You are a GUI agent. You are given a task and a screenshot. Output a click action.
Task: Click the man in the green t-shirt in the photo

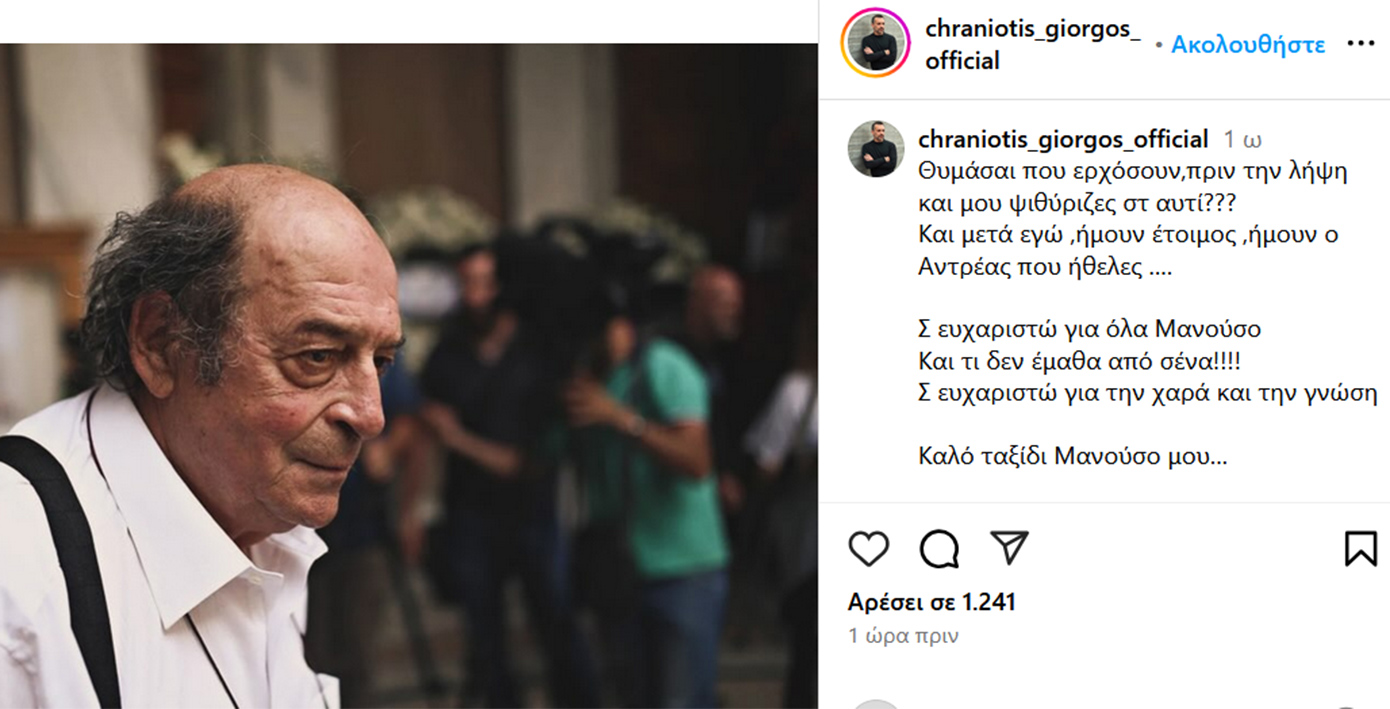(650, 450)
